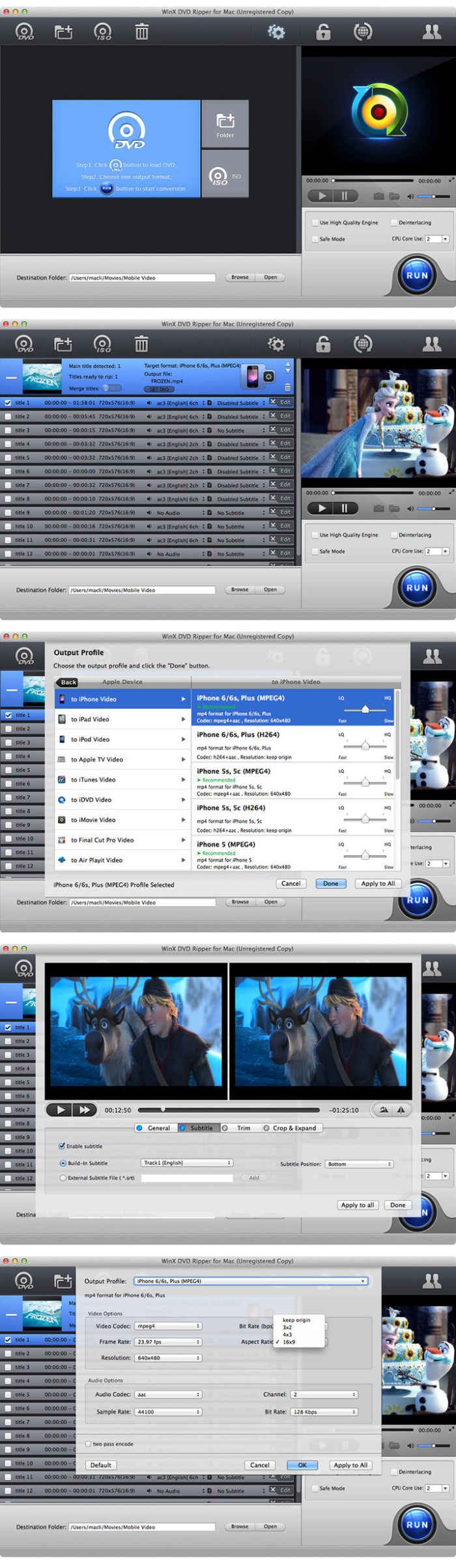Choose the to Apple TV Video category
Screen dimensions: 456x1568
tap(122, 760)
